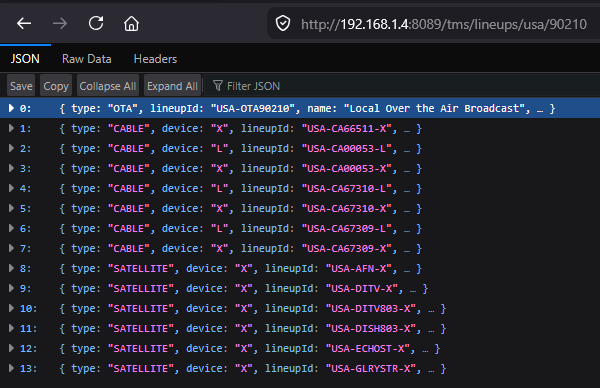Expand row 10 USA-DITV803-X entry
The image size is (600, 388).
click(11, 308)
